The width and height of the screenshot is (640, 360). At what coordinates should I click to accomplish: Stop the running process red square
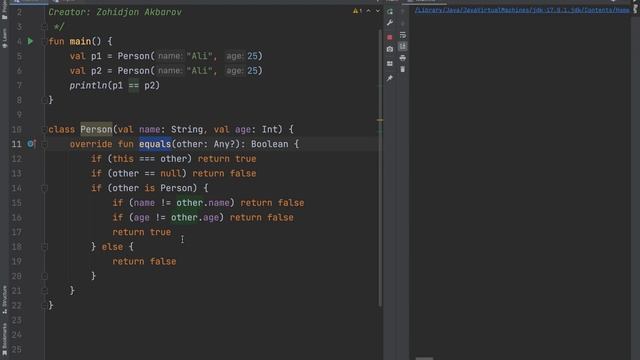pos(390,37)
